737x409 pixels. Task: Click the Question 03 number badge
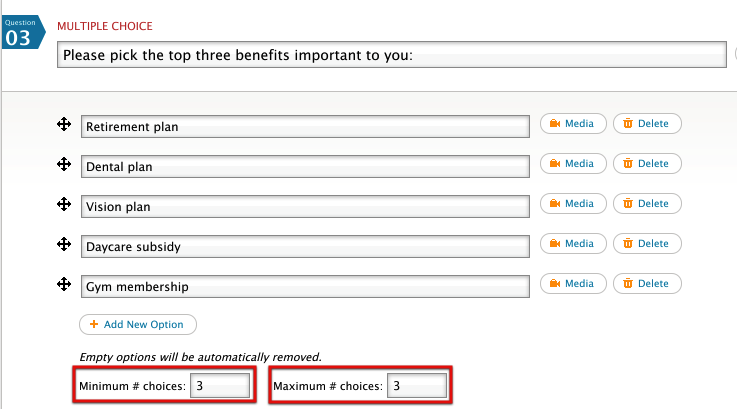click(19, 34)
